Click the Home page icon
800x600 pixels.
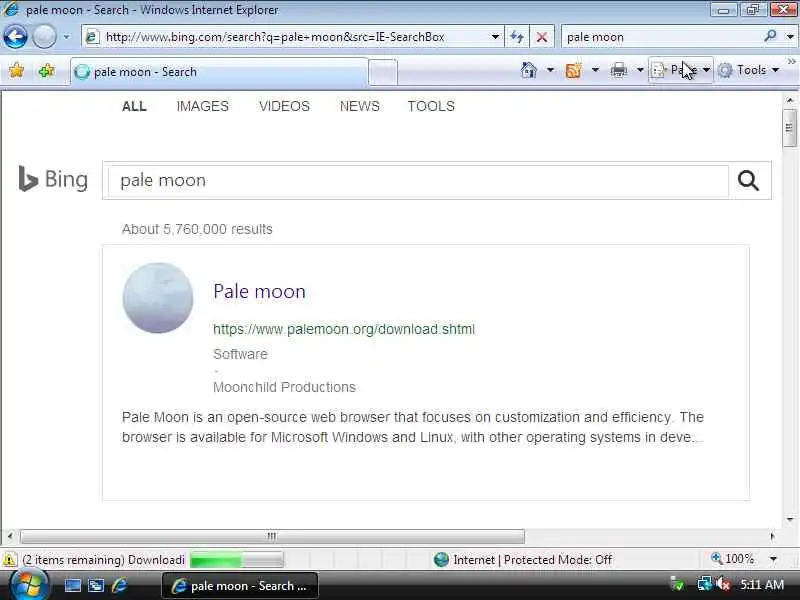click(529, 70)
